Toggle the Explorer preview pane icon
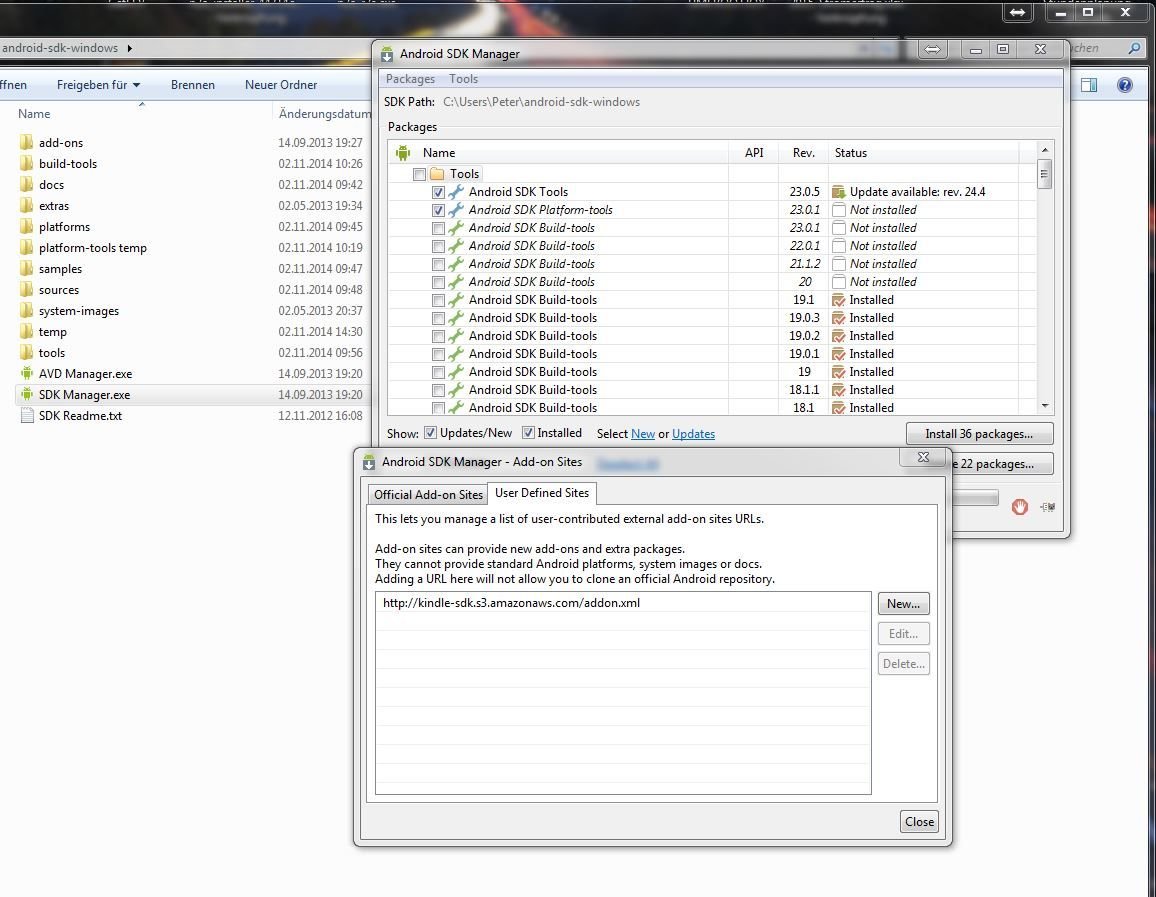The width and height of the screenshot is (1156, 897). [x=1089, y=85]
